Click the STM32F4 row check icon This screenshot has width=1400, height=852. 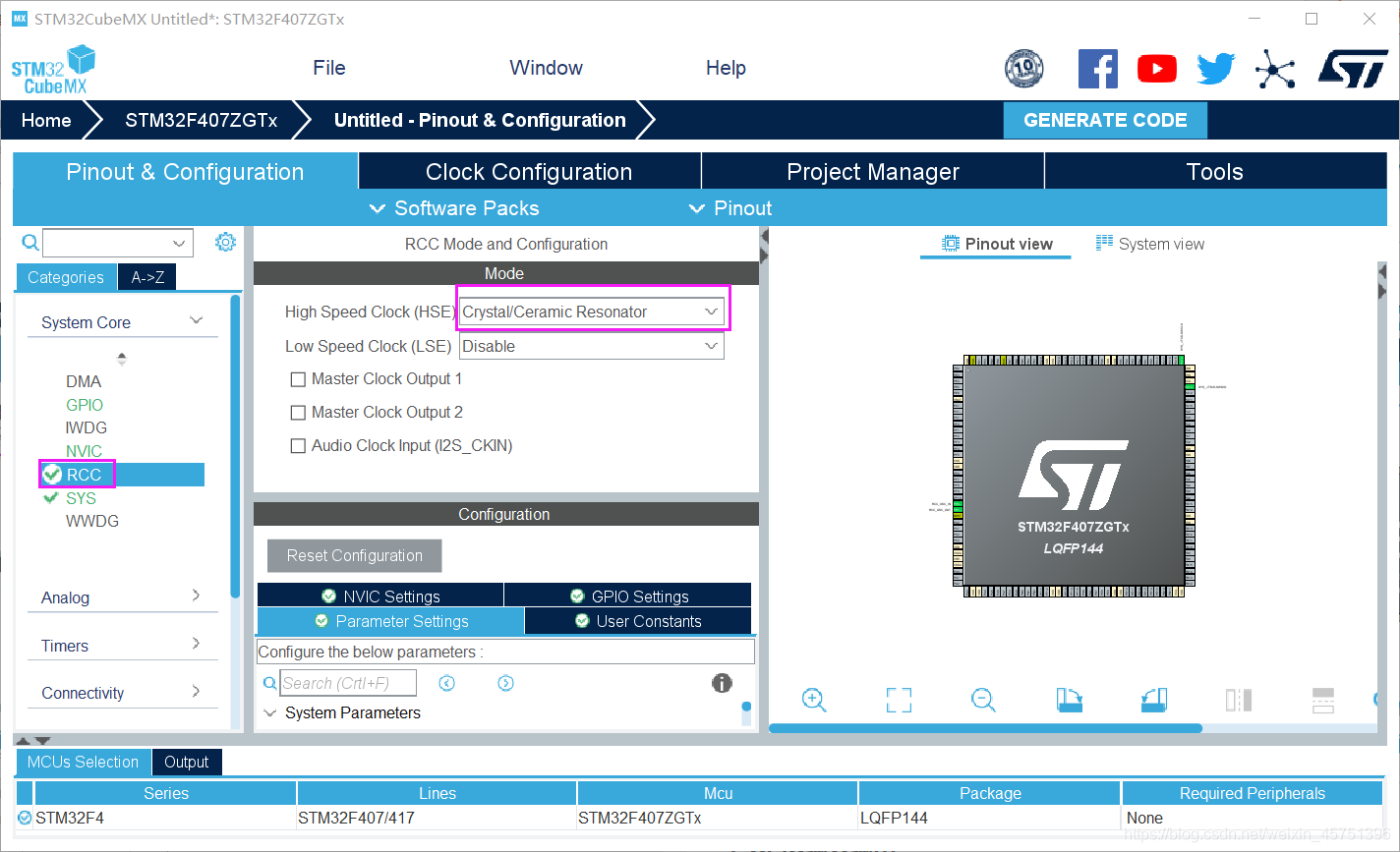pyautogui.click(x=25, y=817)
